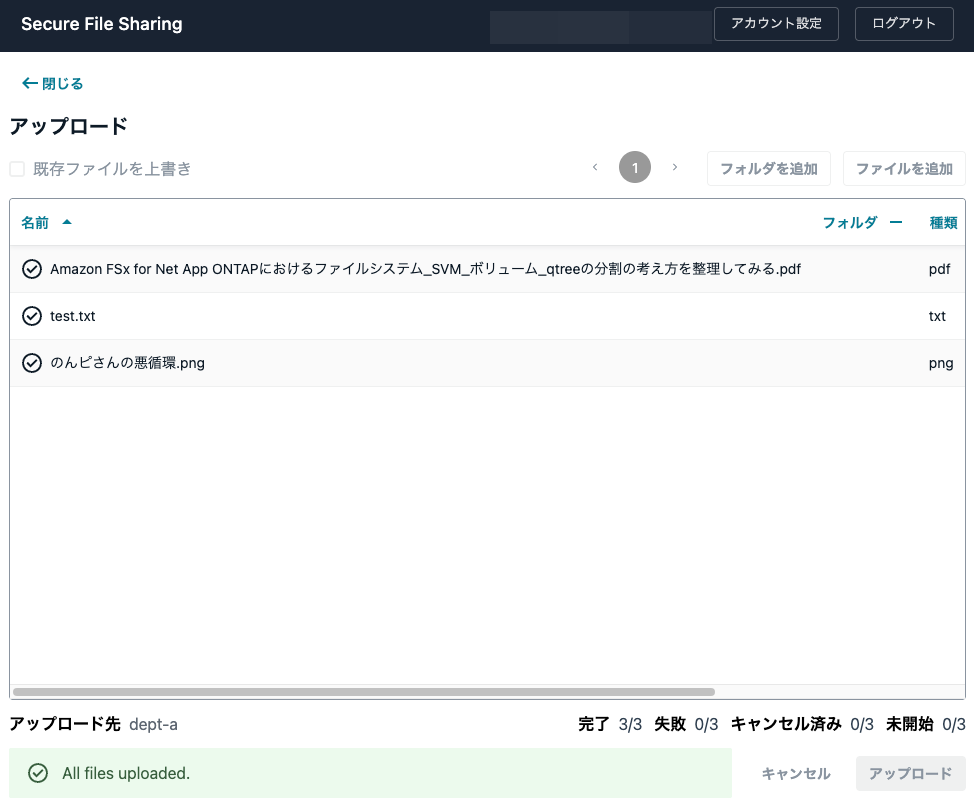974x805 pixels.
Task: Click the 未開始 0/3 status
Action: pos(926,724)
